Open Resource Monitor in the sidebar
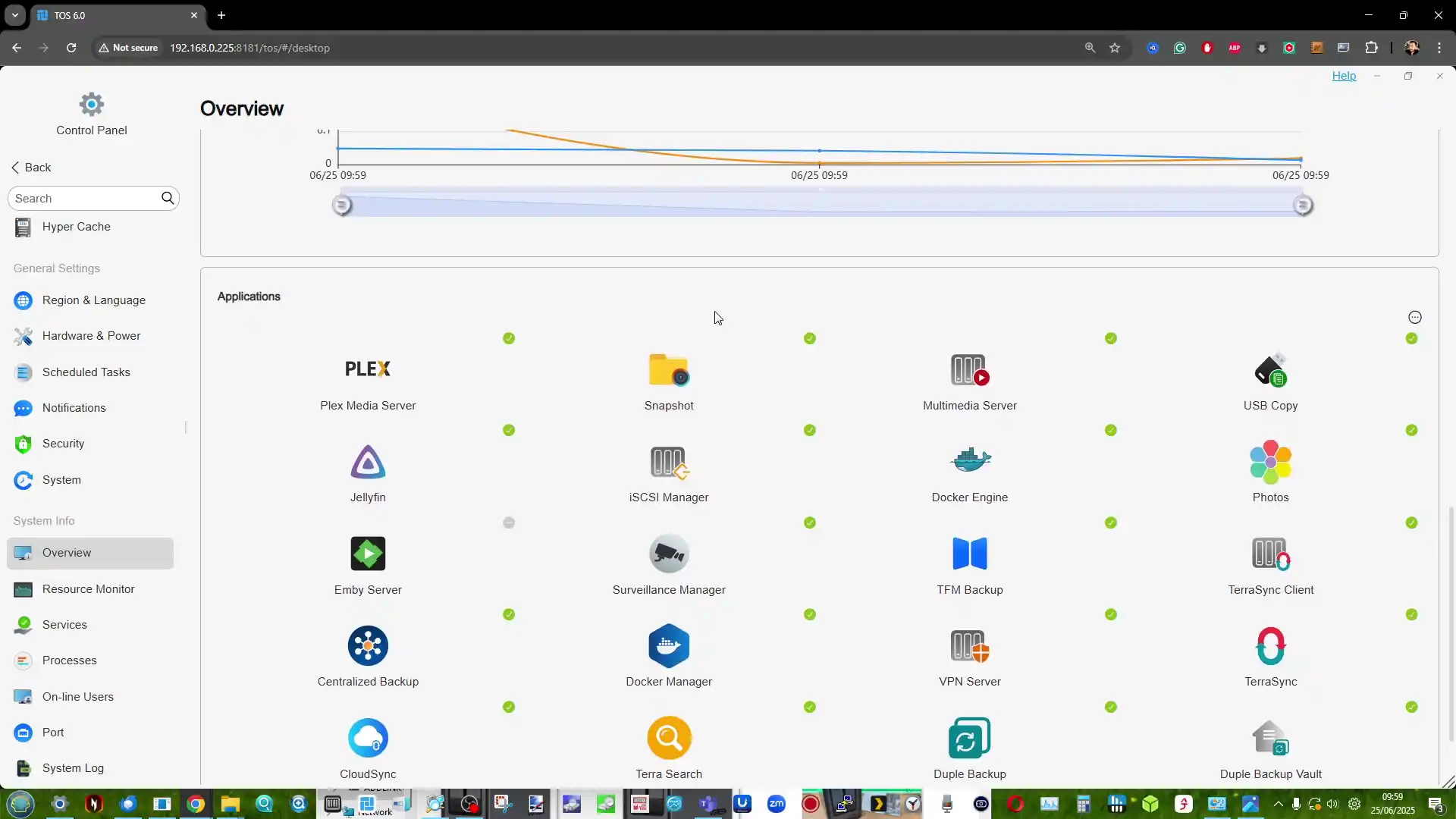 [88, 589]
